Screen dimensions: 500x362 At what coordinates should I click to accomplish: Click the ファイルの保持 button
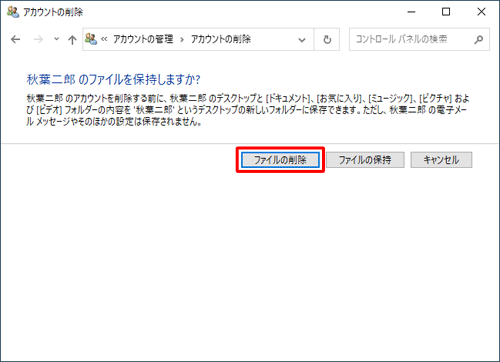[365, 160]
